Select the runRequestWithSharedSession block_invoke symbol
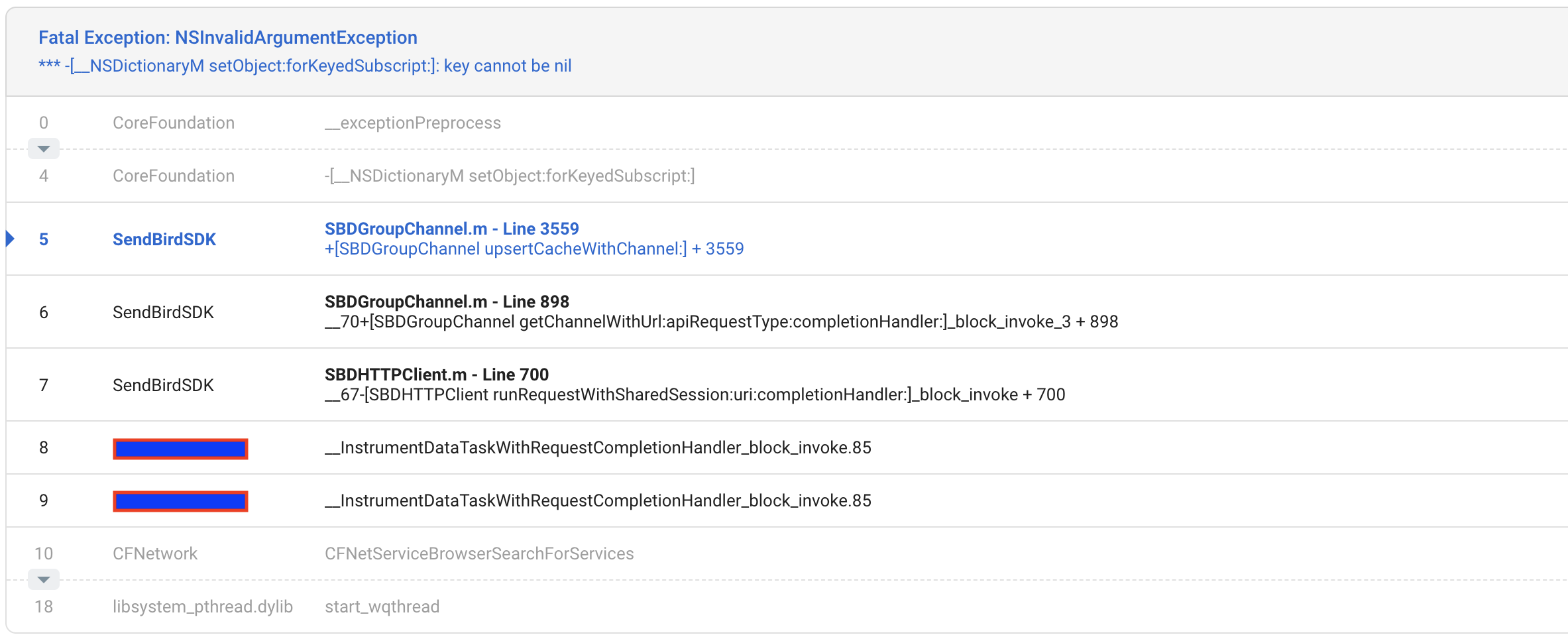This screenshot has width=1568, height=635. (695, 395)
